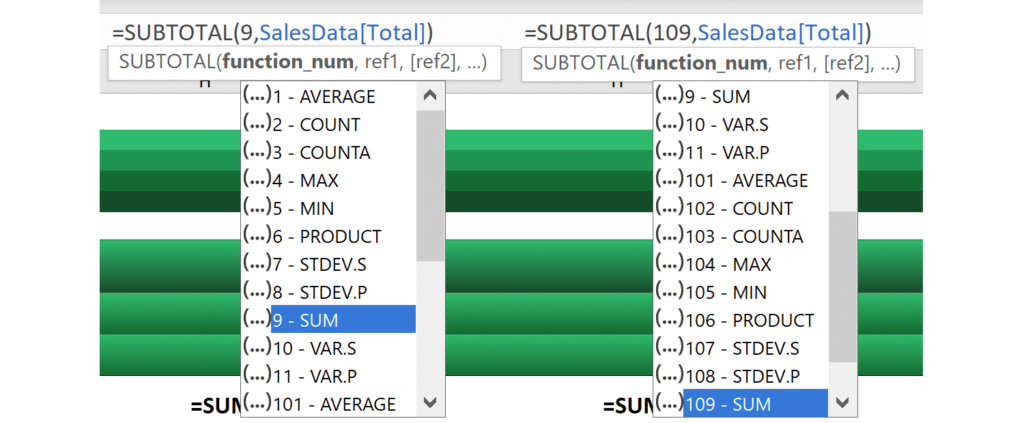Click icon beside 4 - MAX entry

click(x=257, y=181)
